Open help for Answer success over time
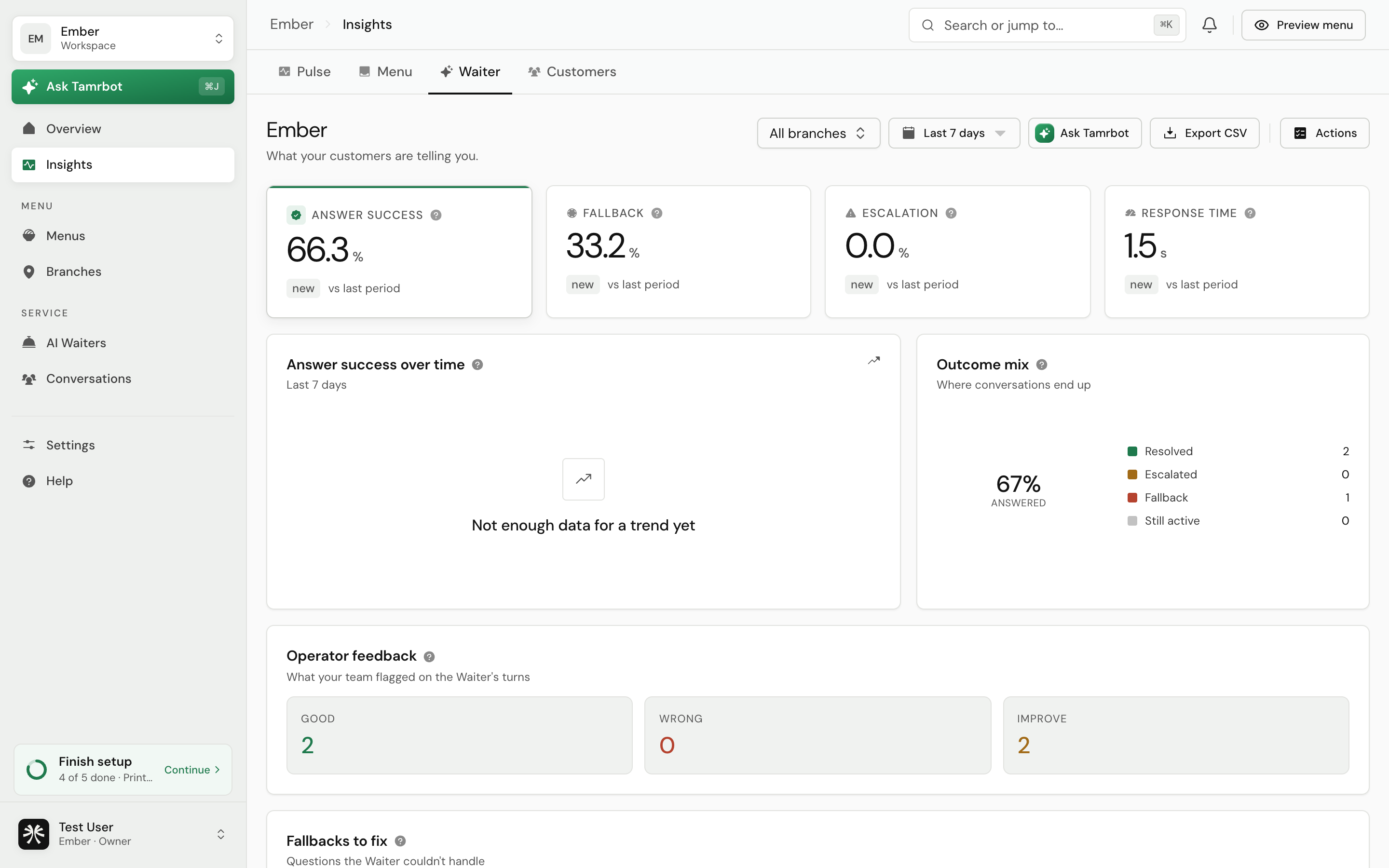1389x868 pixels. pyautogui.click(x=477, y=365)
